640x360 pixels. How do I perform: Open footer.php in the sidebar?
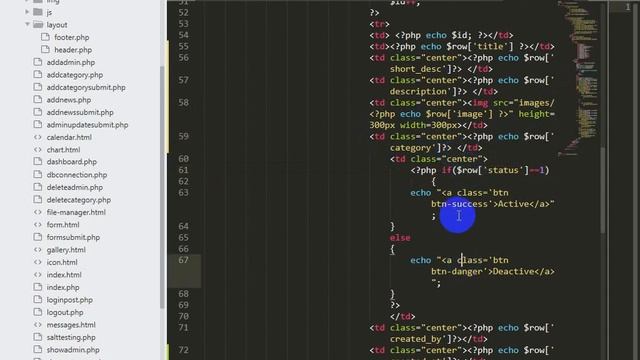click(71, 38)
